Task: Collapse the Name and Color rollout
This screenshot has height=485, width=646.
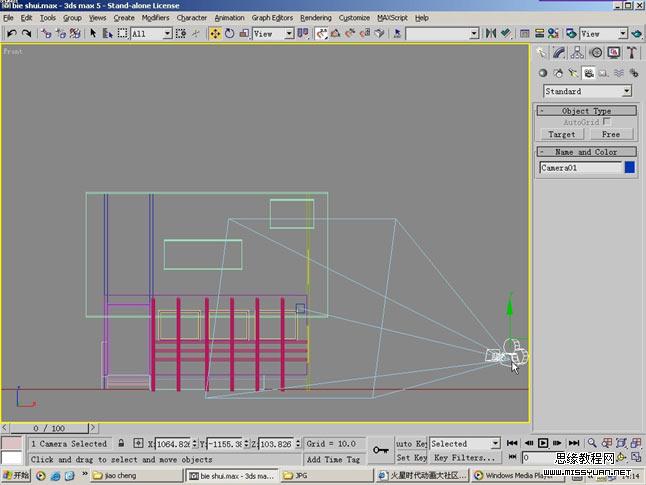Action: (587, 152)
